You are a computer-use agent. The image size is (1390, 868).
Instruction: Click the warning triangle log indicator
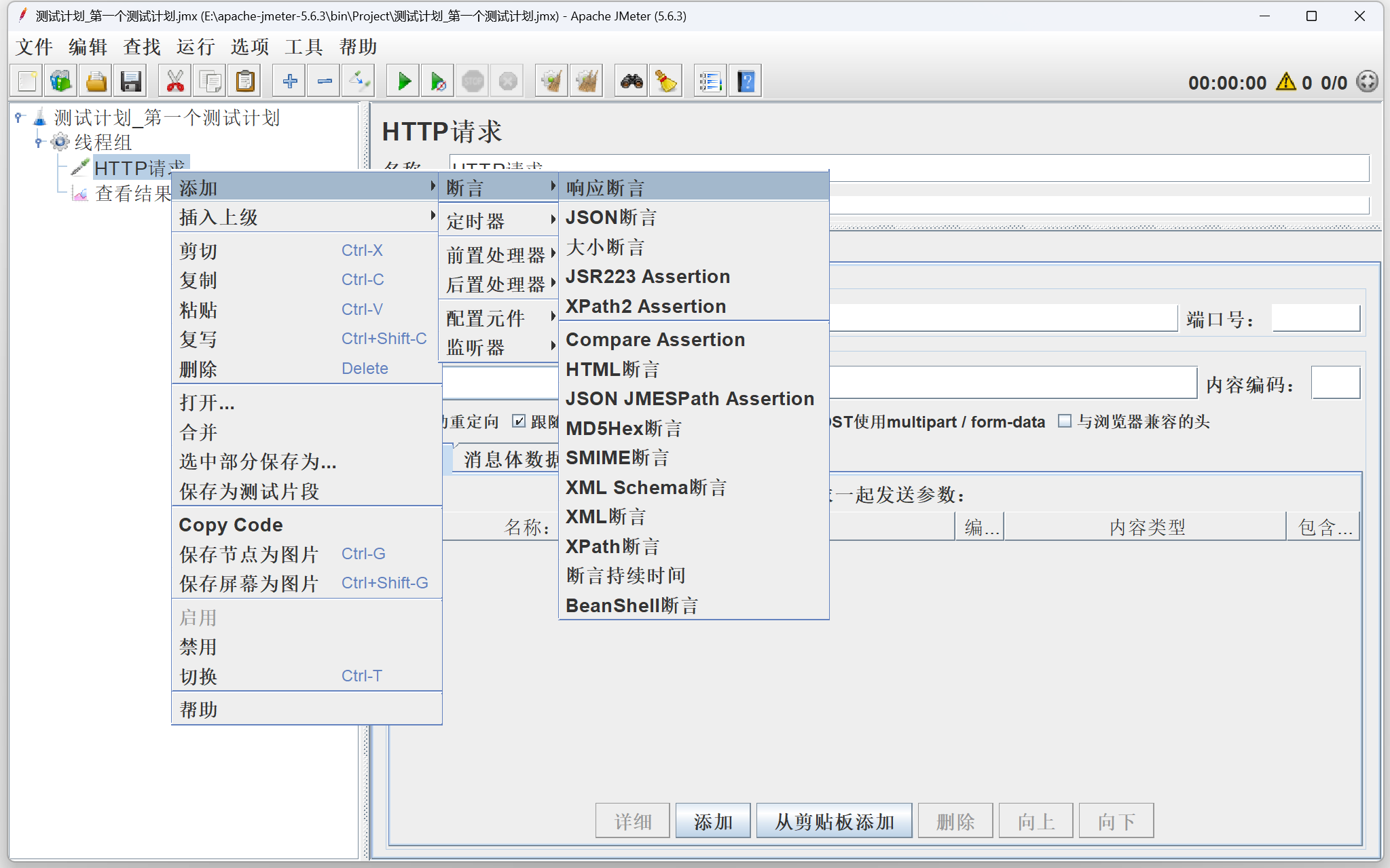[x=1285, y=82]
